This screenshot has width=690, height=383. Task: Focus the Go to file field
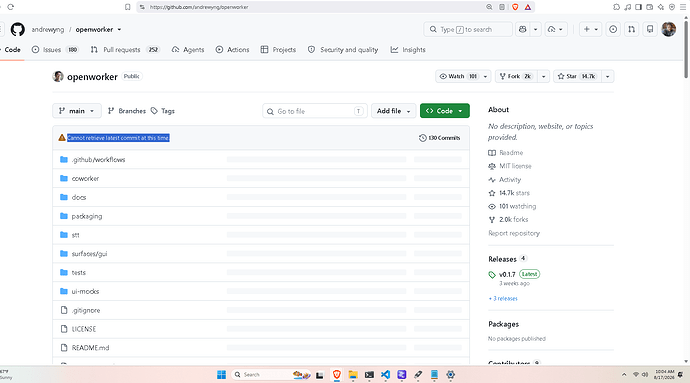315,111
